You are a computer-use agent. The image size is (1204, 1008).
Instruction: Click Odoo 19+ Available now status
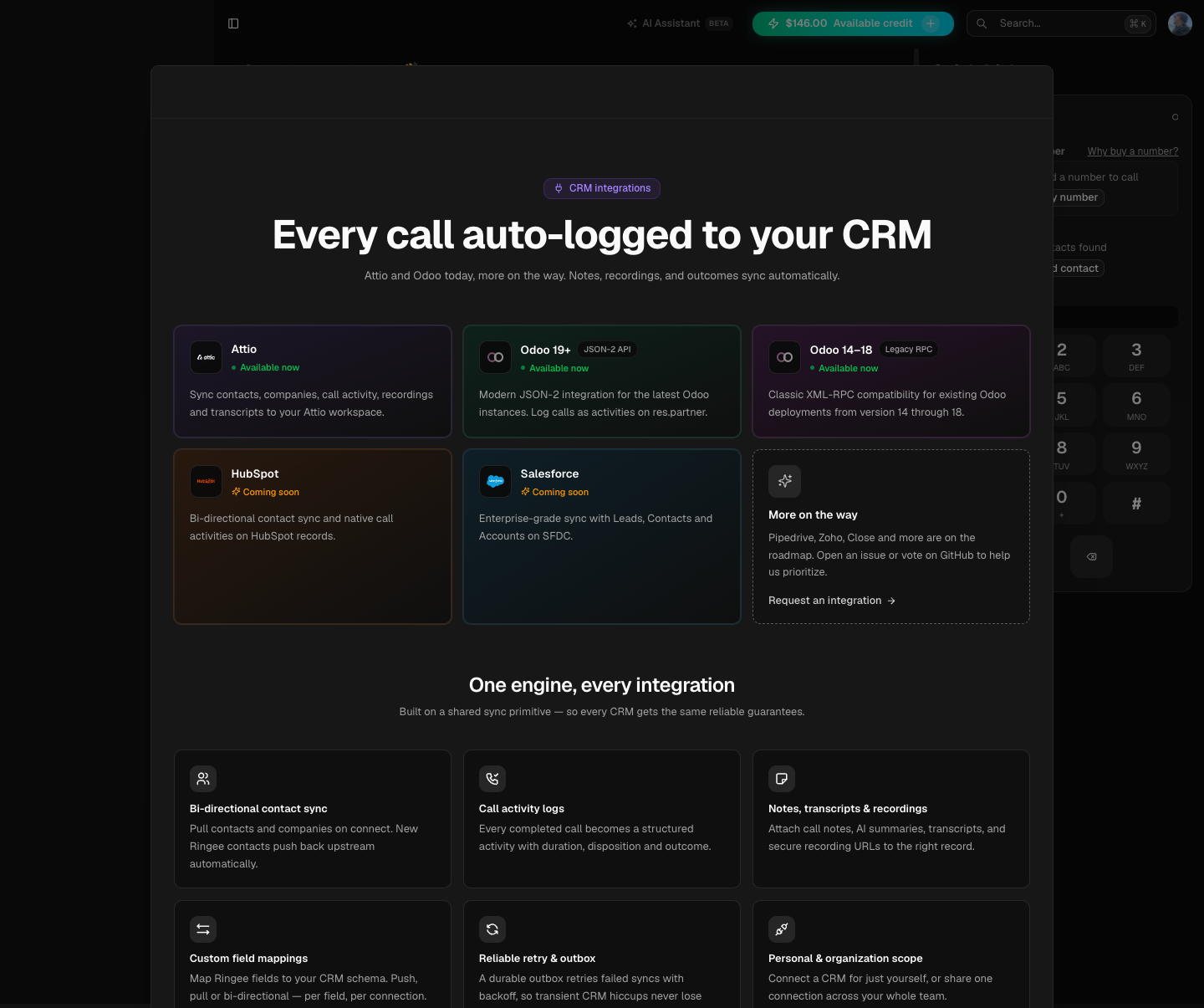click(x=554, y=368)
